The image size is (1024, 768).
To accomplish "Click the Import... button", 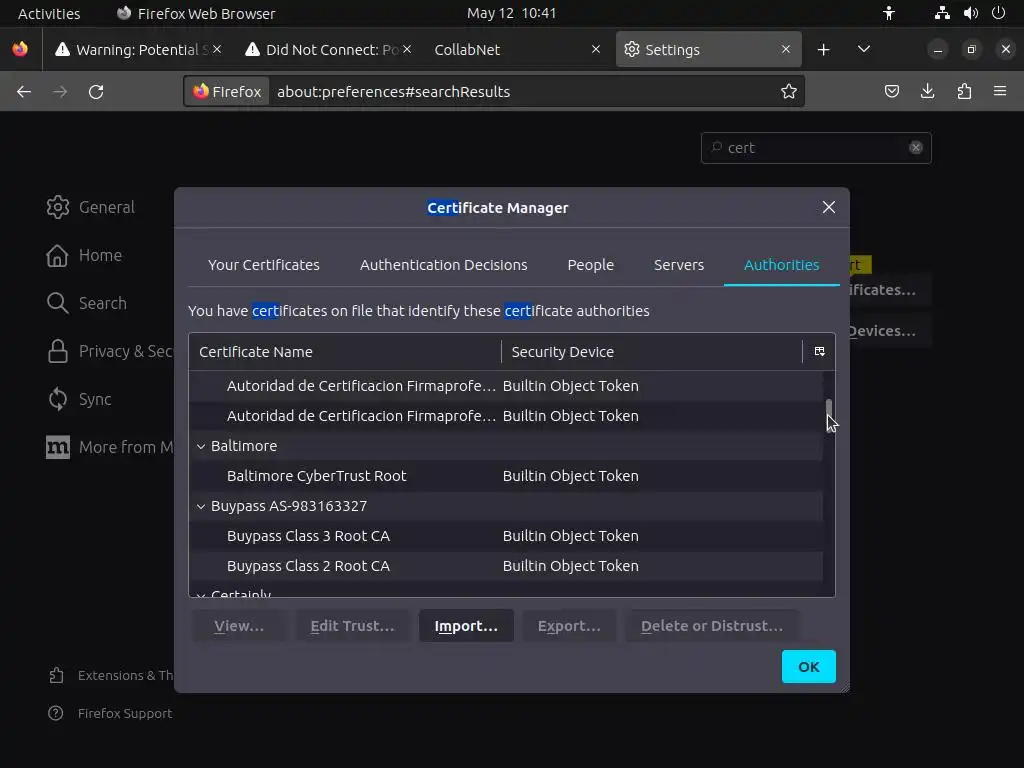I will click(x=466, y=626).
